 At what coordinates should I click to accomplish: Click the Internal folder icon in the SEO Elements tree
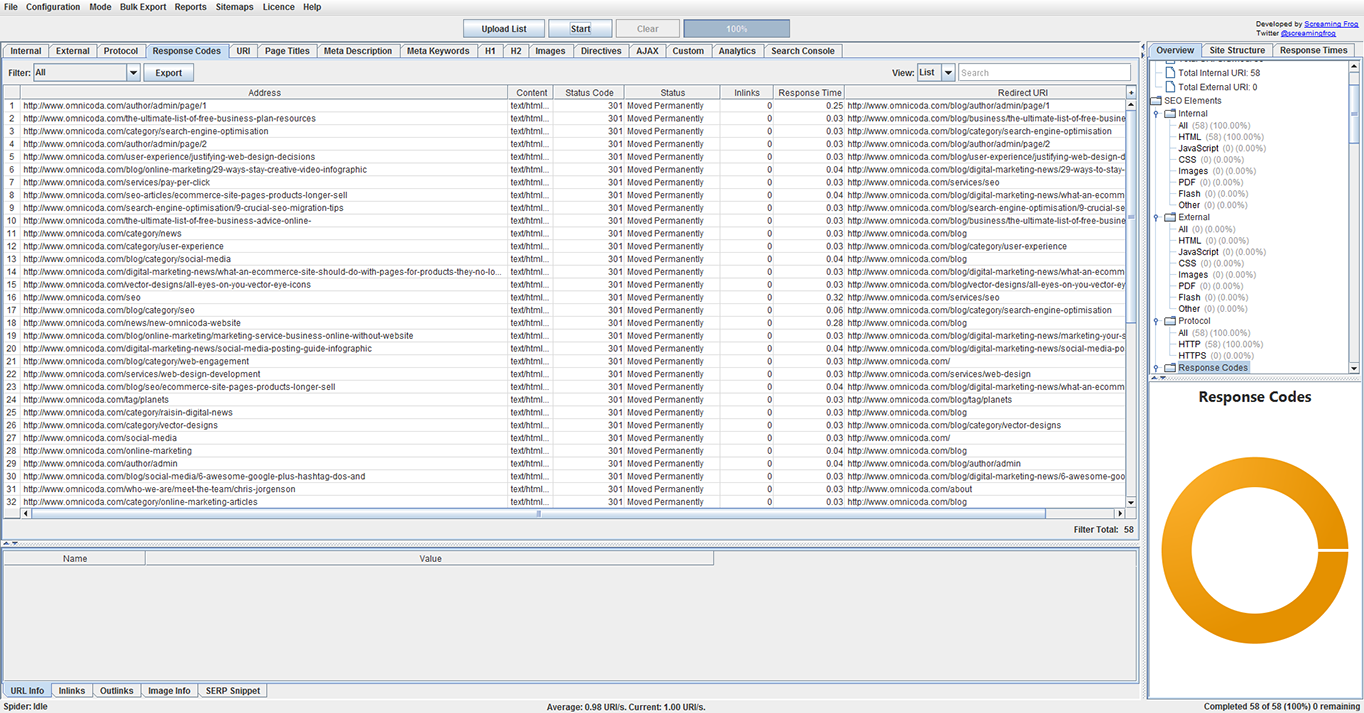click(1169, 113)
